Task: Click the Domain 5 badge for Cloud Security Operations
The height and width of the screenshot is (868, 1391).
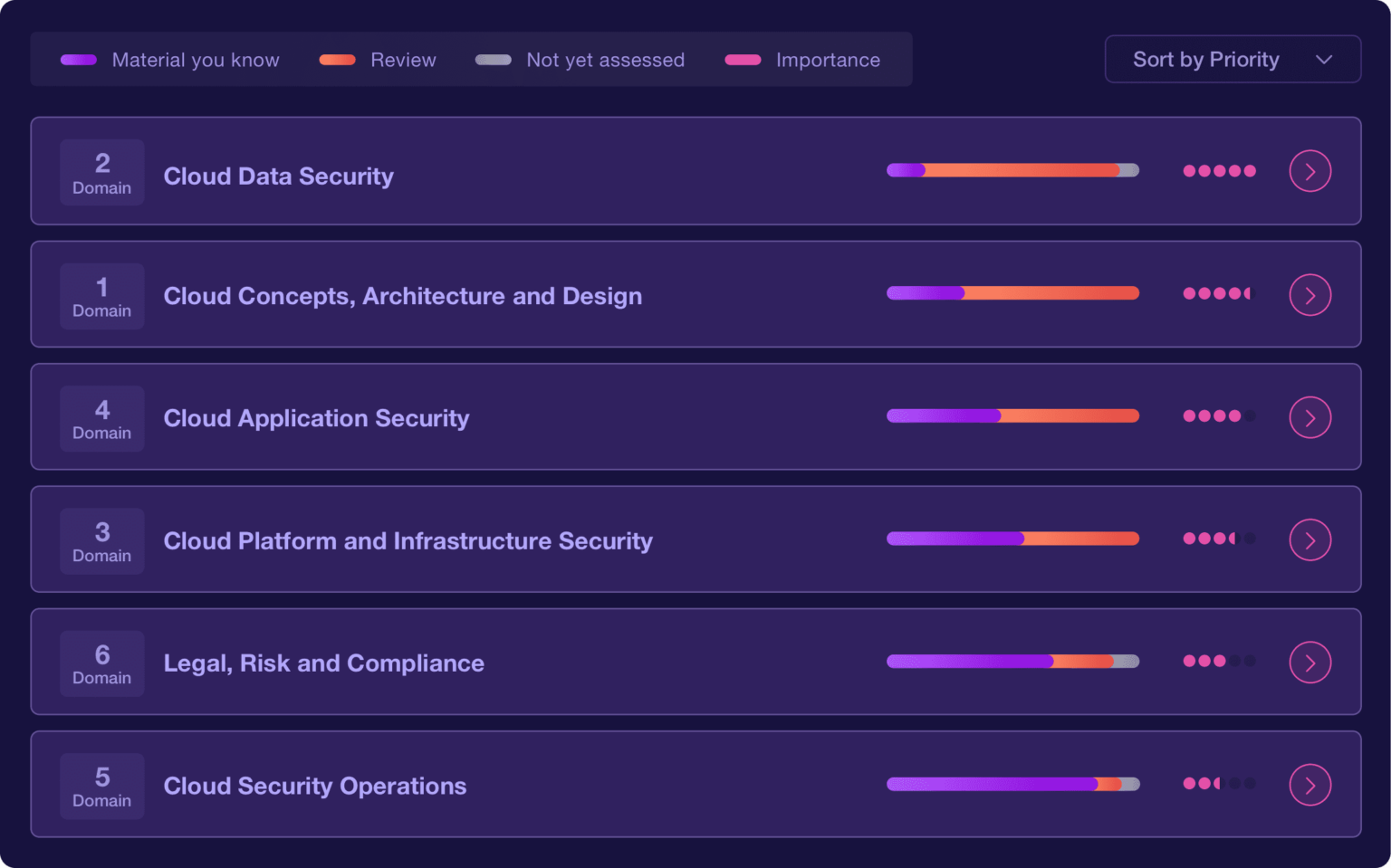Action: click(x=101, y=786)
